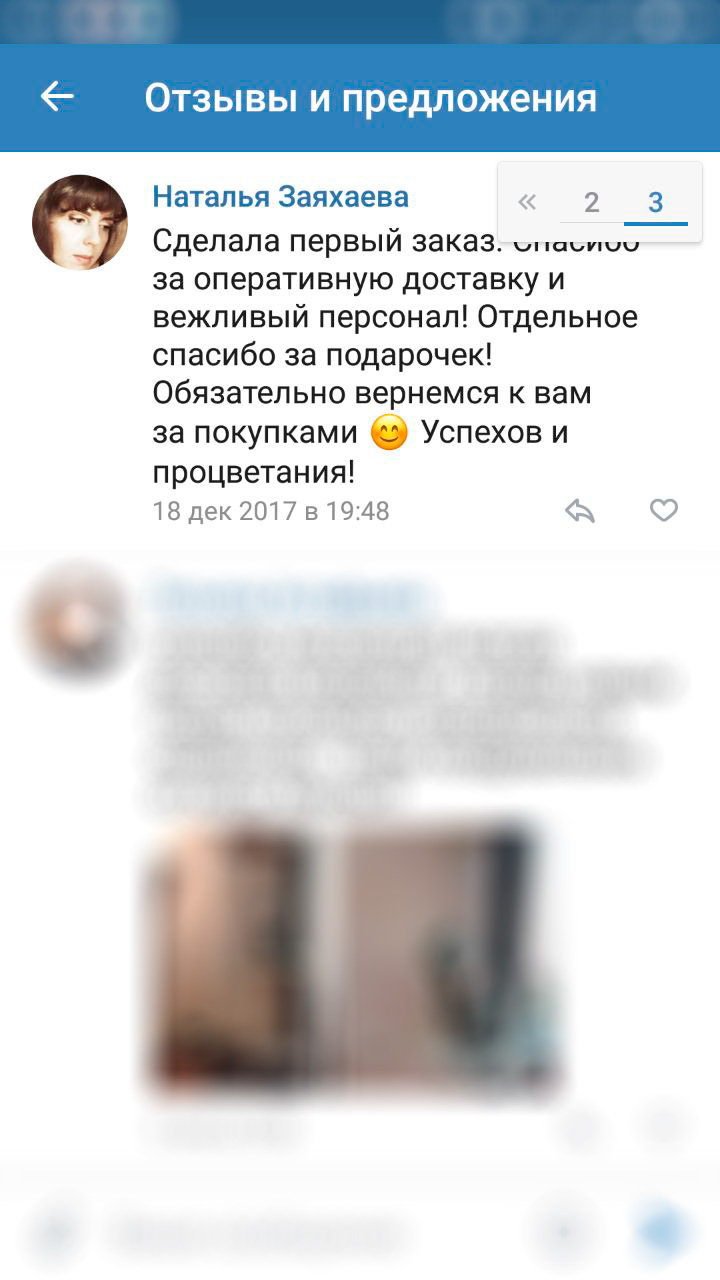Like the comment with the heart icon
This screenshot has height=1280, width=720.
[x=664, y=510]
